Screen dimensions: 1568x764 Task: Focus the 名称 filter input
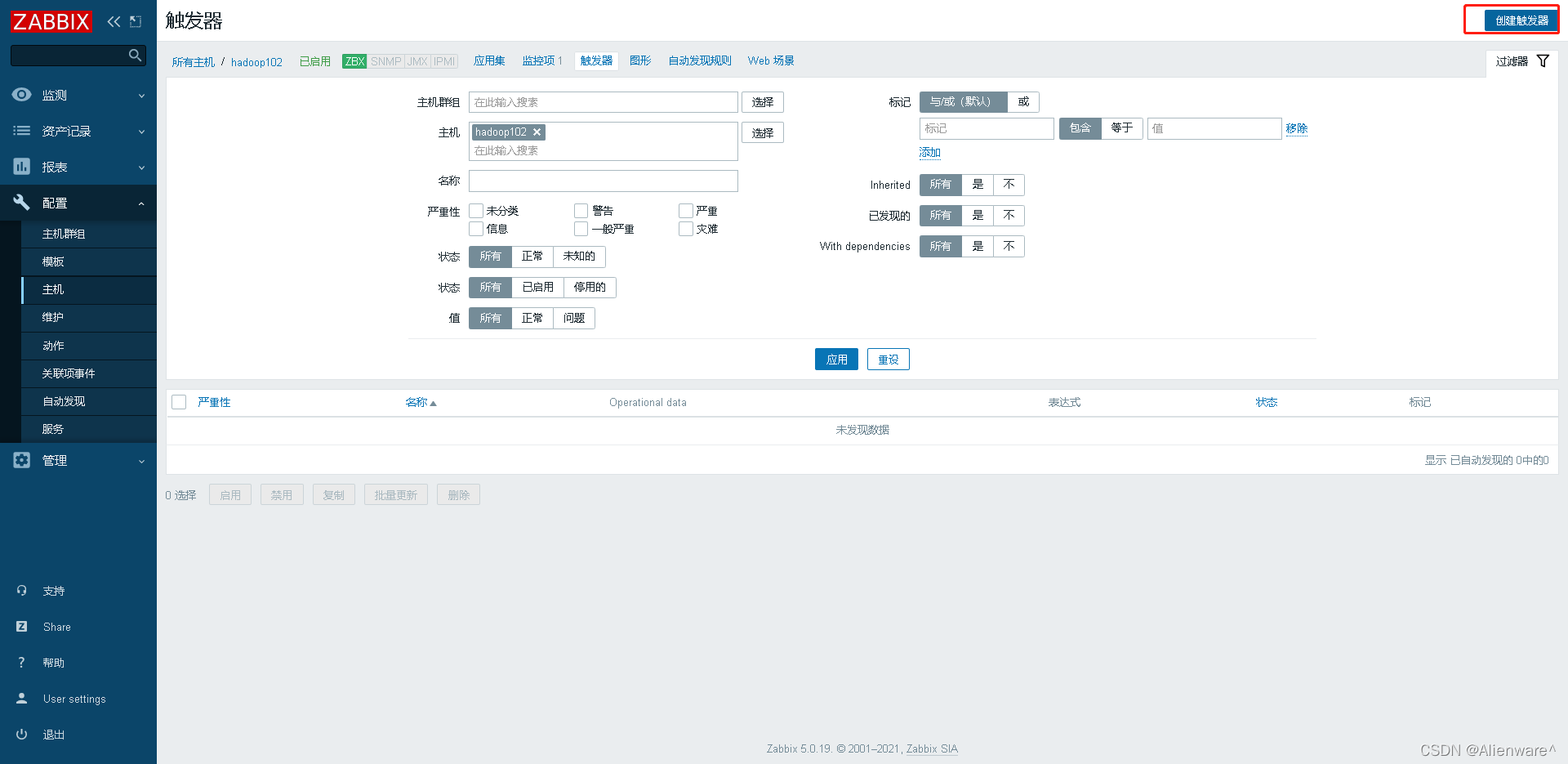pos(604,181)
